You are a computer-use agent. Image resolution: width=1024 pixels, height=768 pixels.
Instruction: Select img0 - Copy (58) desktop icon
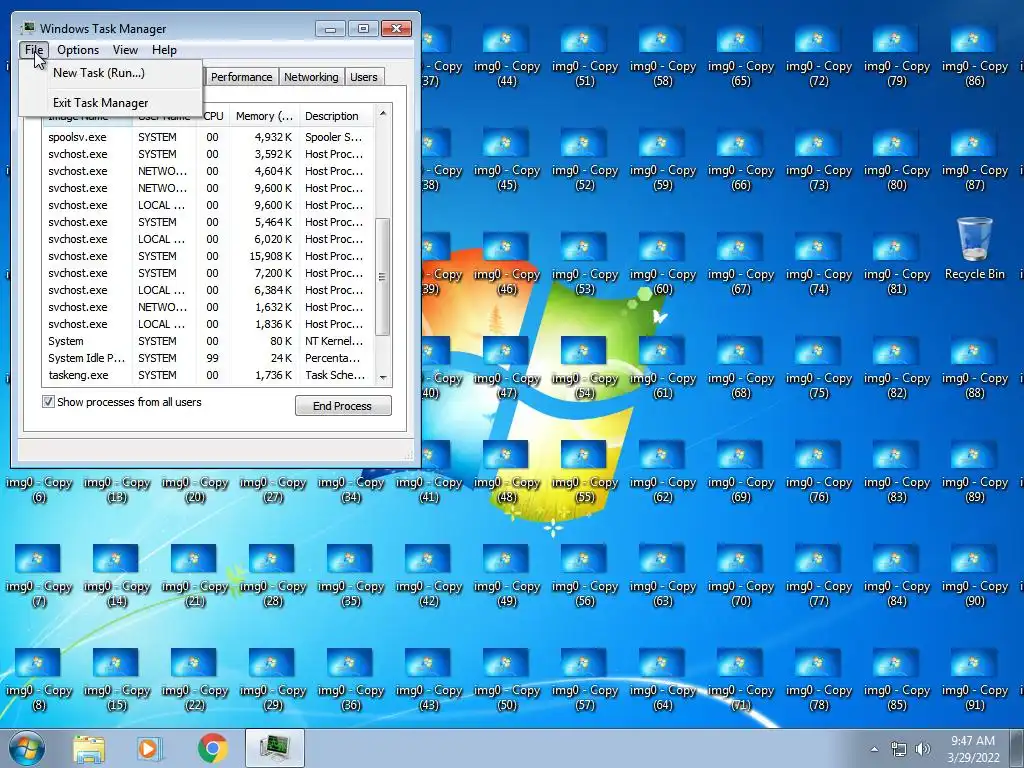point(663,57)
